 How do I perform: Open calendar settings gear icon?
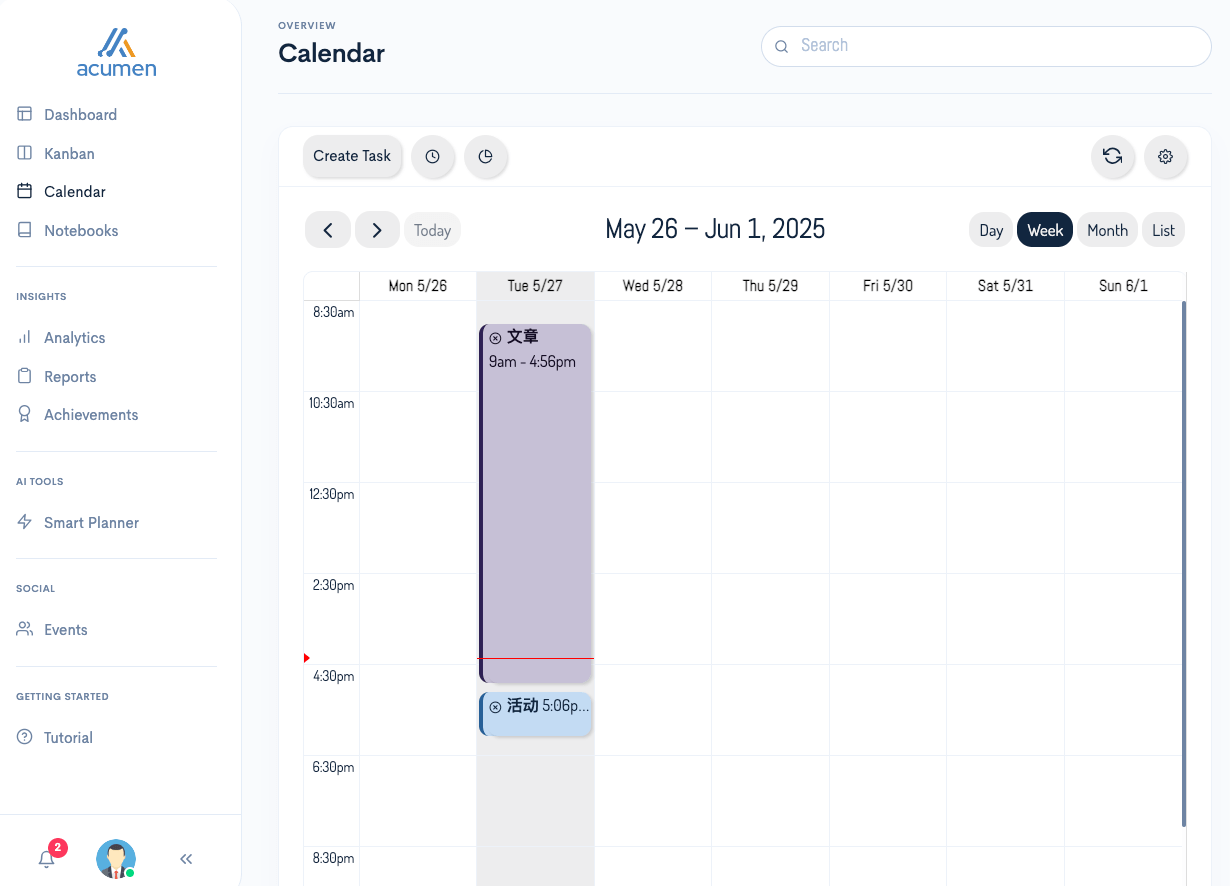[1165, 157]
